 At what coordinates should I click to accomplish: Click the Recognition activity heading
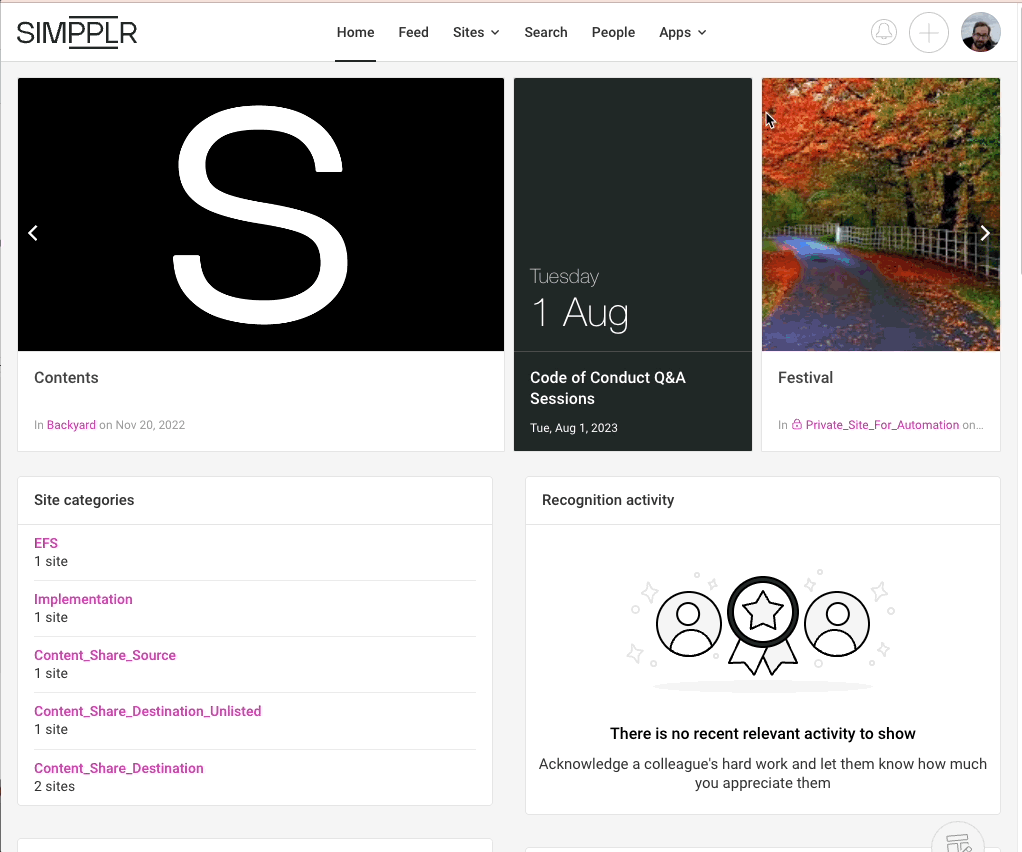(607, 500)
